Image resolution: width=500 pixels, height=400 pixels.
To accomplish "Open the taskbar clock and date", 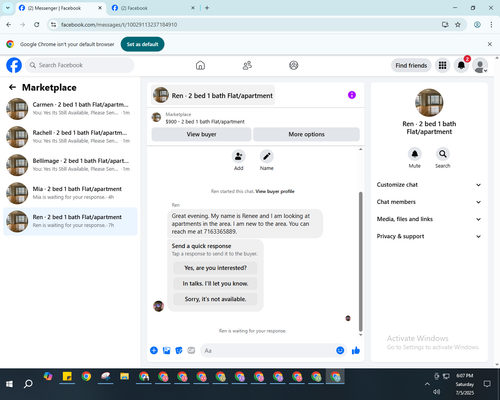I will 465,384.
